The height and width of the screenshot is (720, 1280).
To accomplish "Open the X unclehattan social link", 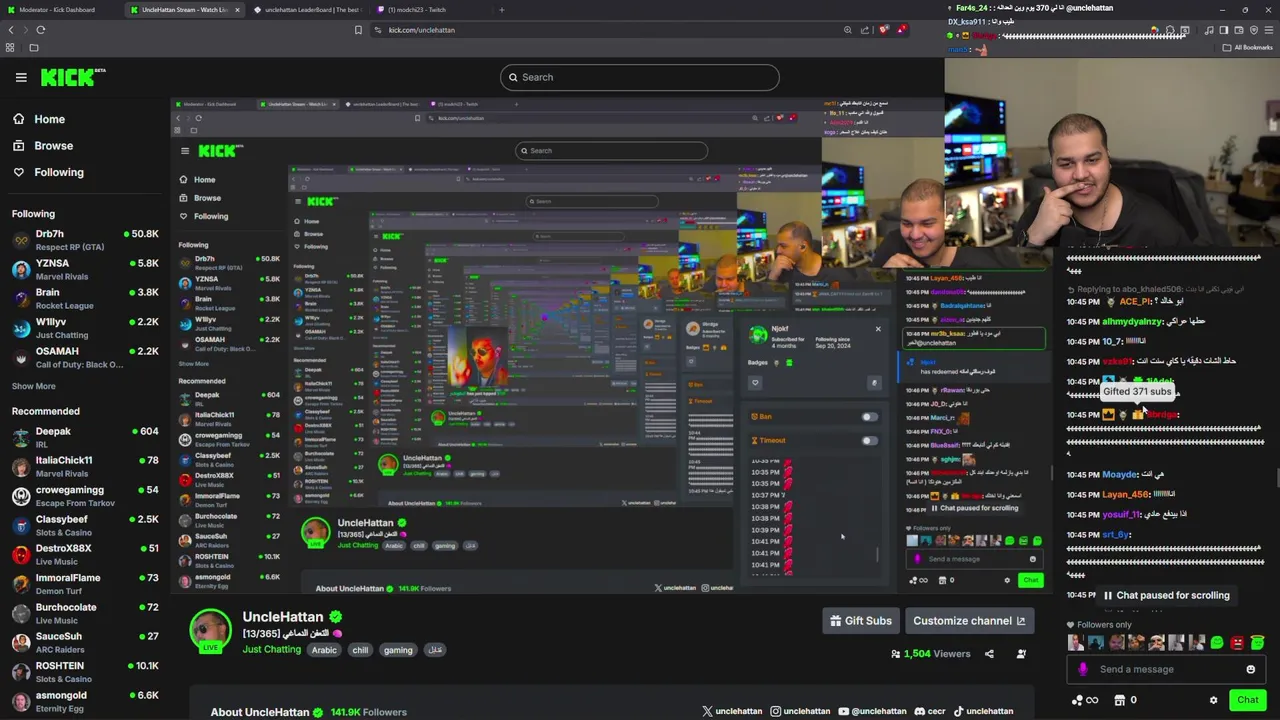I will click(732, 711).
